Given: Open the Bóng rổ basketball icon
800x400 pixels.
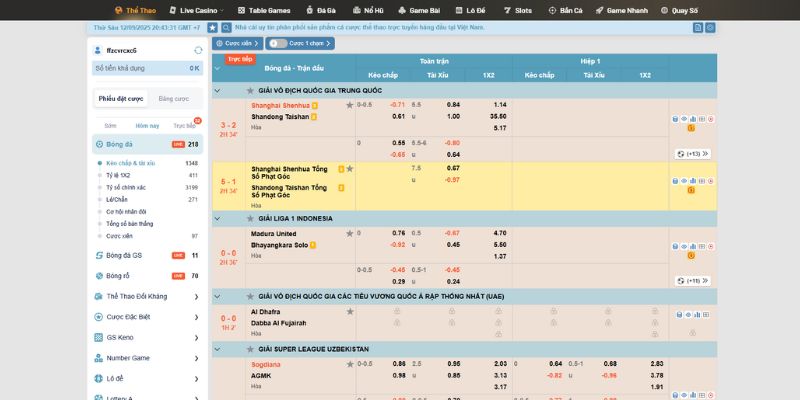Looking at the screenshot, I should pyautogui.click(x=99, y=276).
